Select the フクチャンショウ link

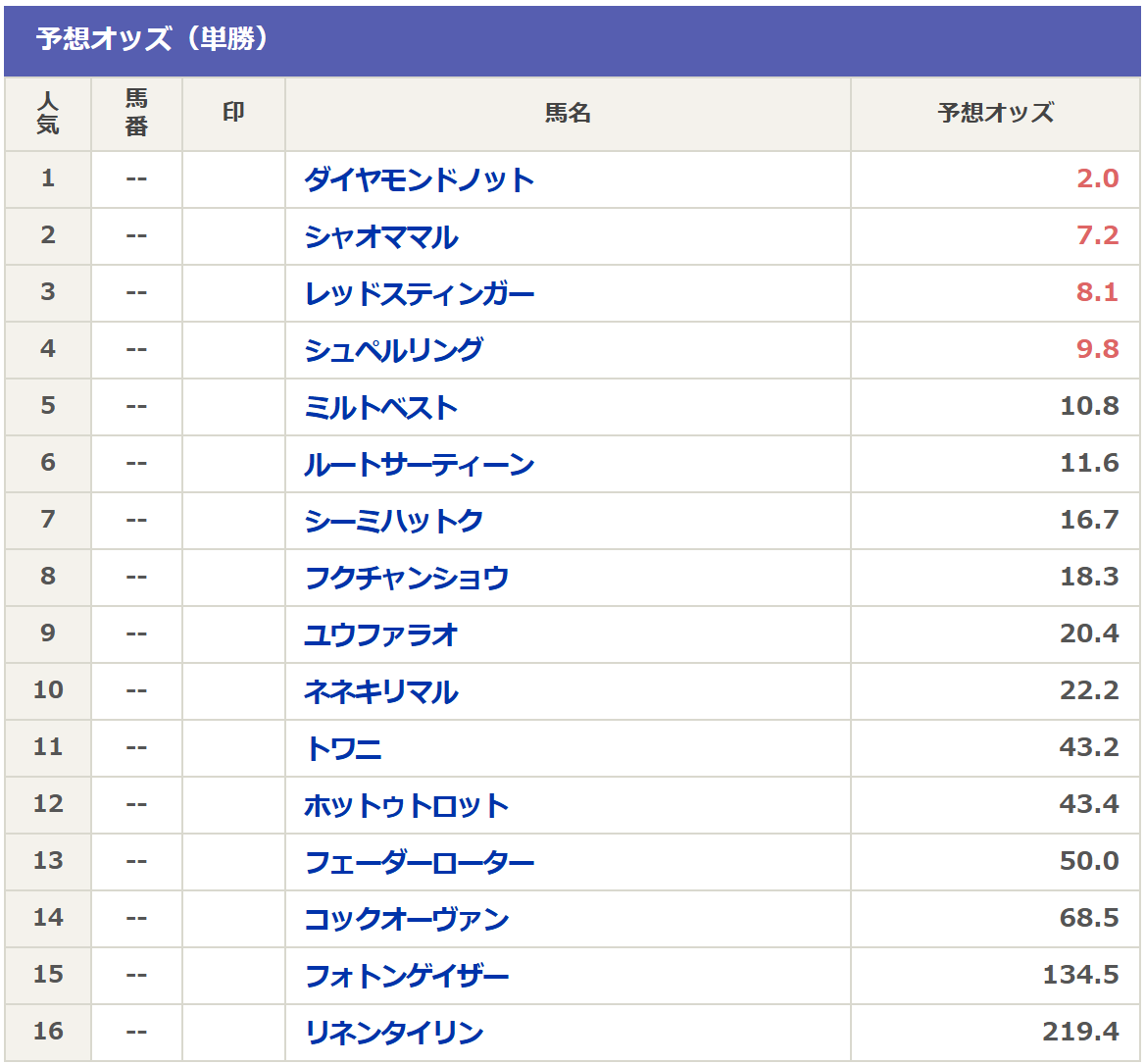pos(406,578)
